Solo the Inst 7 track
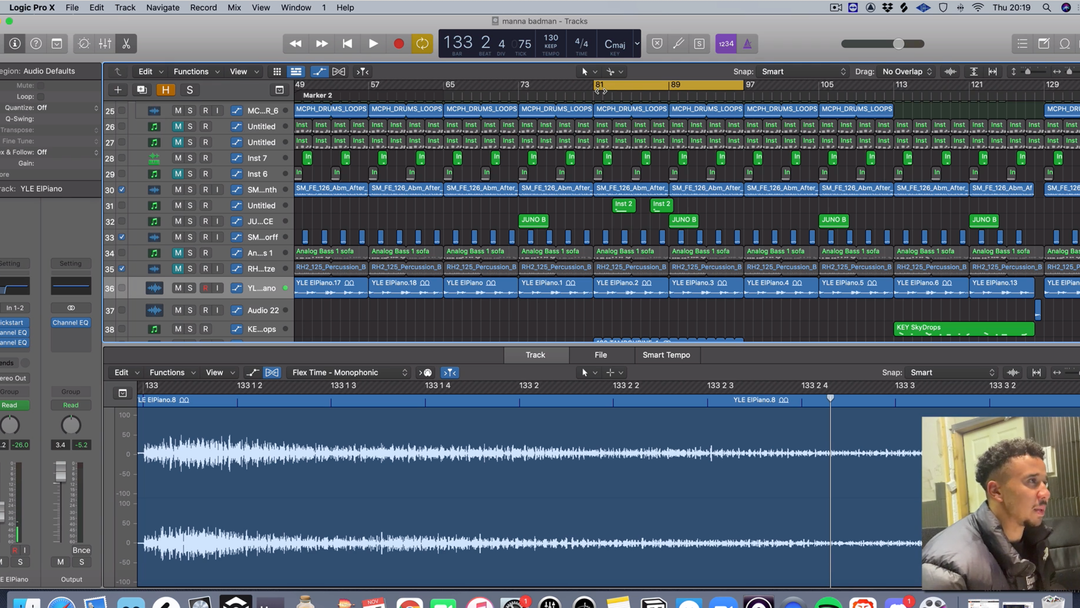 pyautogui.click(x=190, y=158)
